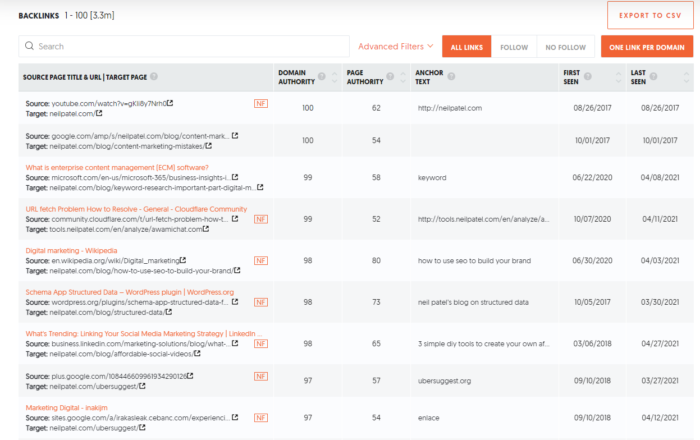
Task: Click NF badge on plus.google.com row
Action: click(261, 376)
